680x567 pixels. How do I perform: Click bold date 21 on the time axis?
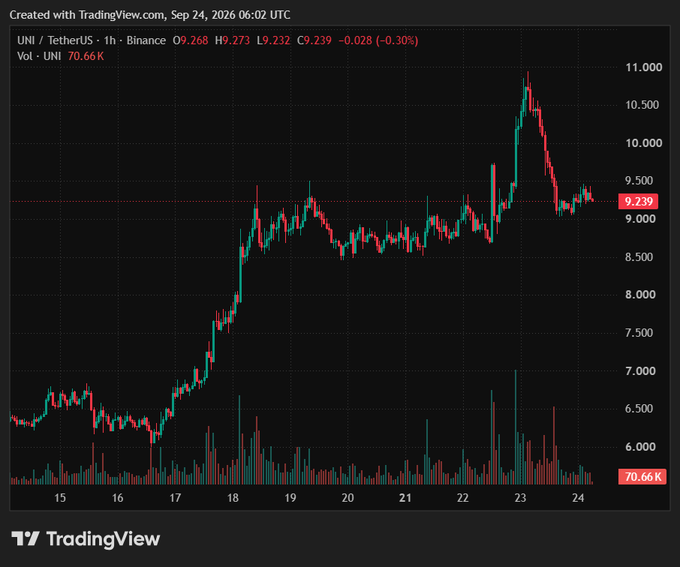point(405,498)
